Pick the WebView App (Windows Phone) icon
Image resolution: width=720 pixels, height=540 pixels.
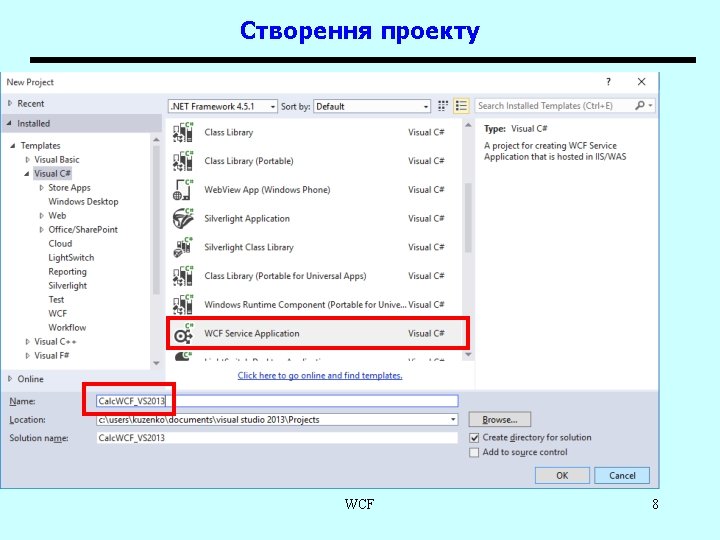click(x=183, y=190)
